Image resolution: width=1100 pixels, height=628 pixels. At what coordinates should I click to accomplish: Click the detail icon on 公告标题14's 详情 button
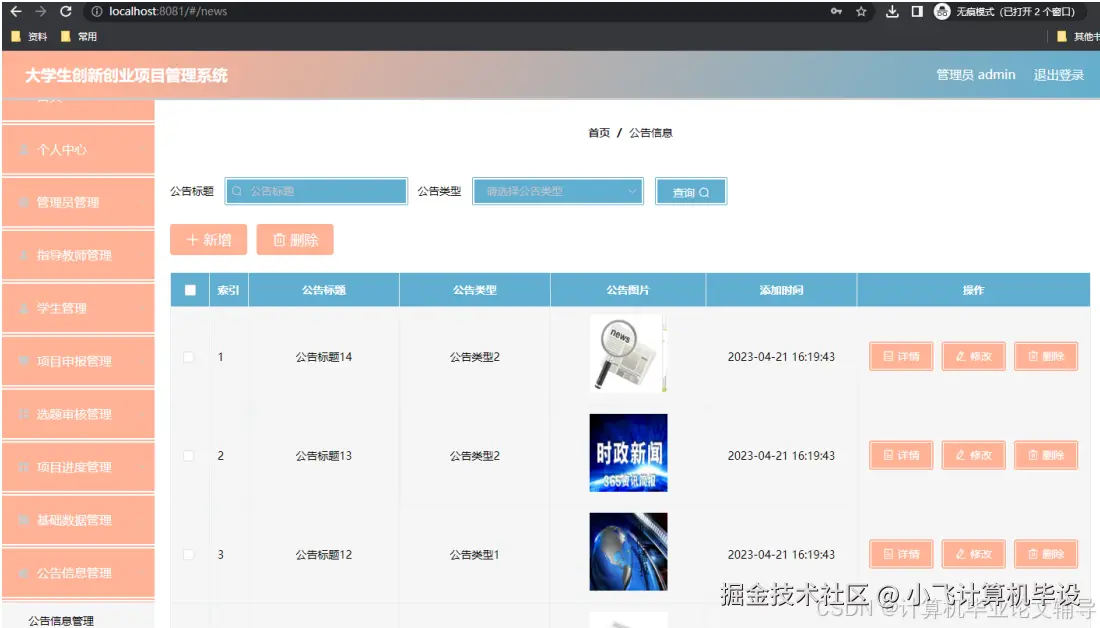888,356
